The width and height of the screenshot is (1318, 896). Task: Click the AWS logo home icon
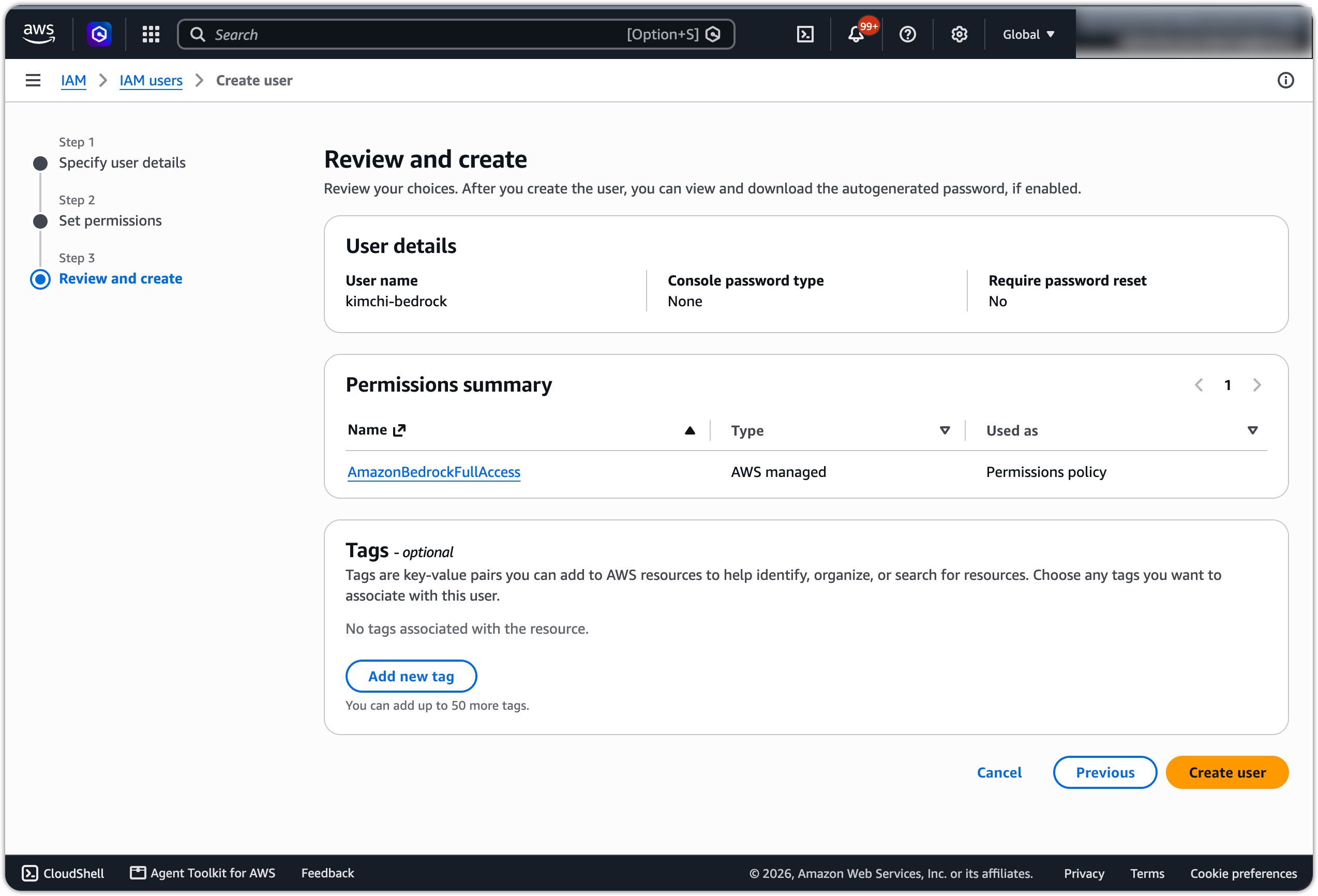click(39, 34)
